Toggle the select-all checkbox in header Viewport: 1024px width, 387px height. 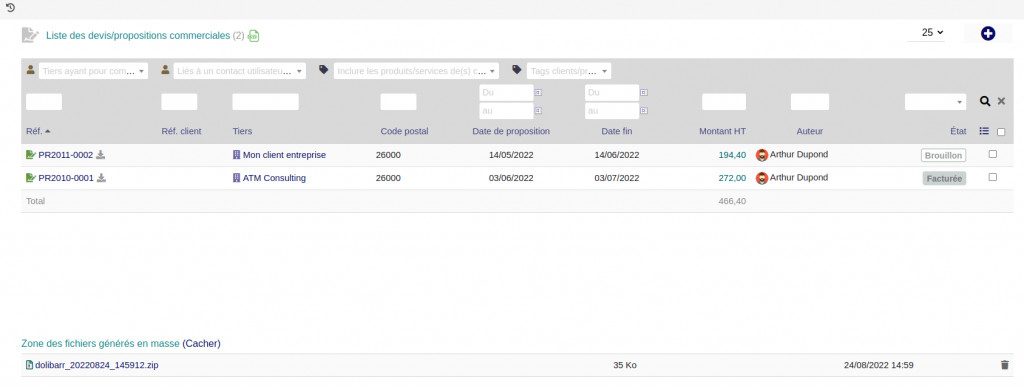point(1001,132)
